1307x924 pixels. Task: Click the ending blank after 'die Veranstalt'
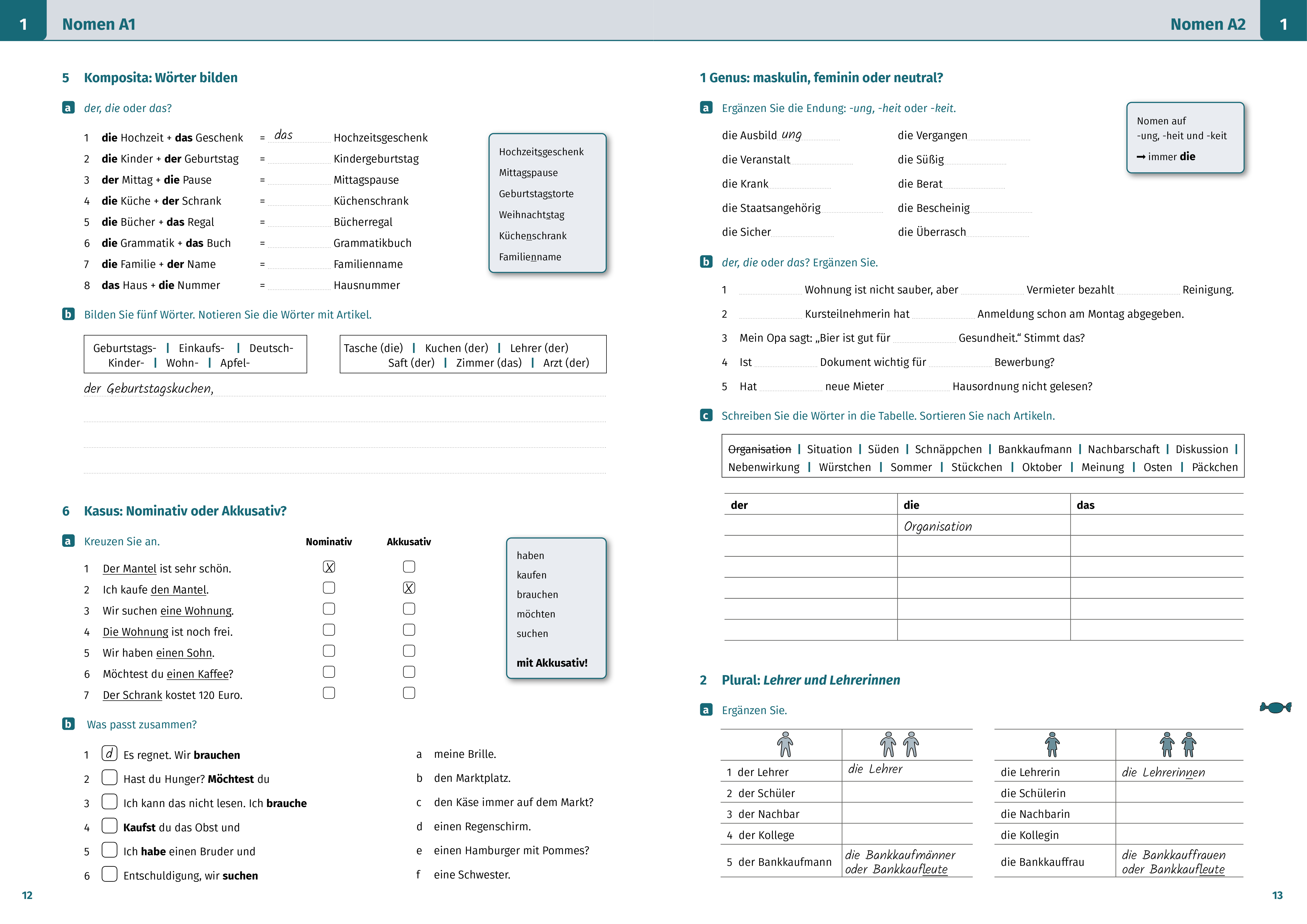click(822, 160)
